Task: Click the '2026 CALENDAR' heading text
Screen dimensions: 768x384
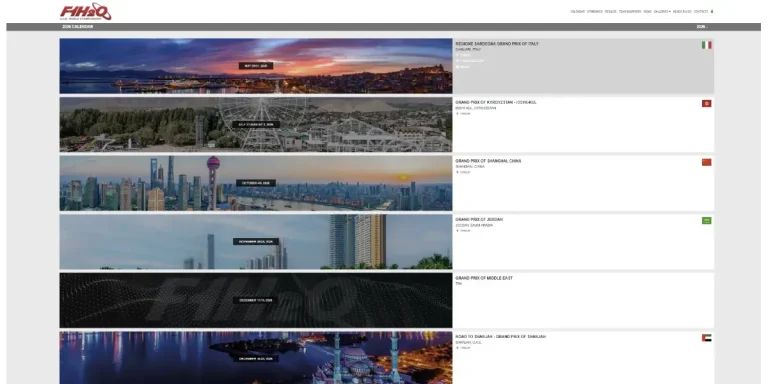Action: point(77,27)
